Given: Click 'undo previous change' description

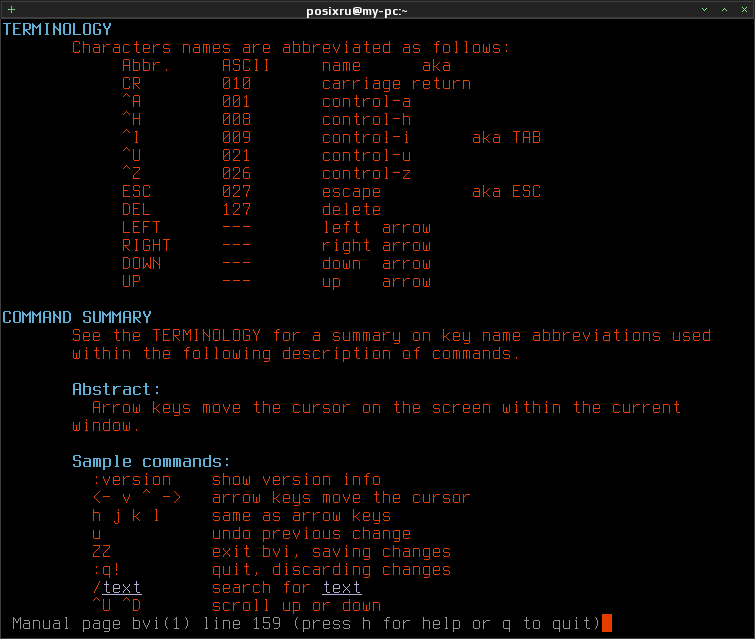Looking at the screenshot, I should tap(311, 534).
